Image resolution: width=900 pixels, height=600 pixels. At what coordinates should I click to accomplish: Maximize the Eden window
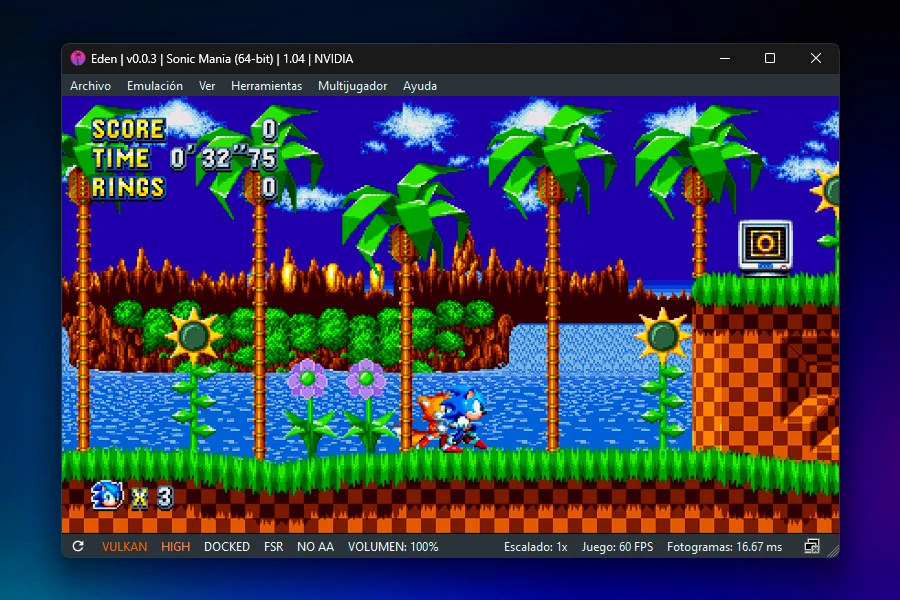[x=770, y=59]
